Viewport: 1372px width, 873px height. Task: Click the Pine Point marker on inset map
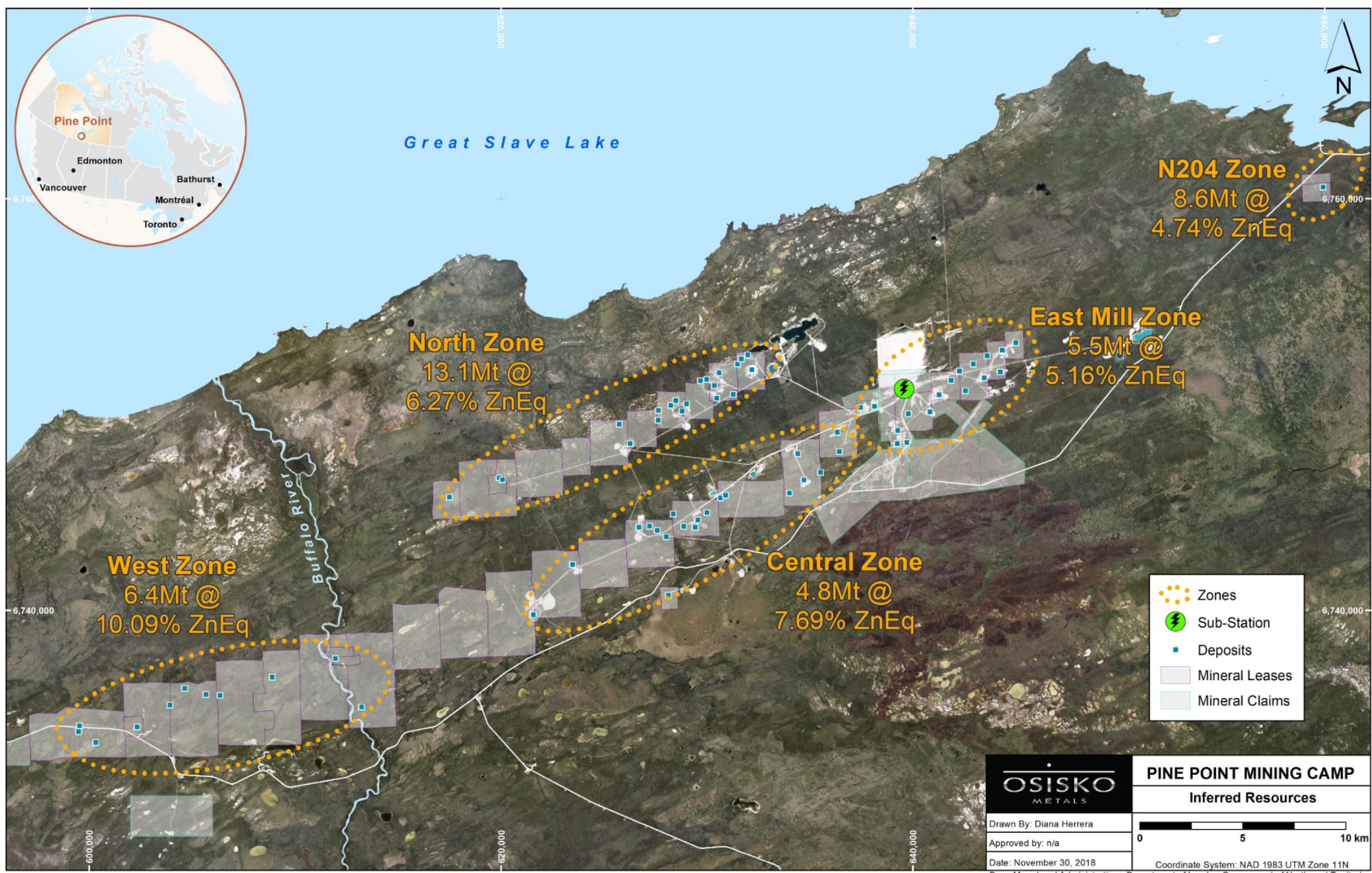pyautogui.click(x=80, y=136)
